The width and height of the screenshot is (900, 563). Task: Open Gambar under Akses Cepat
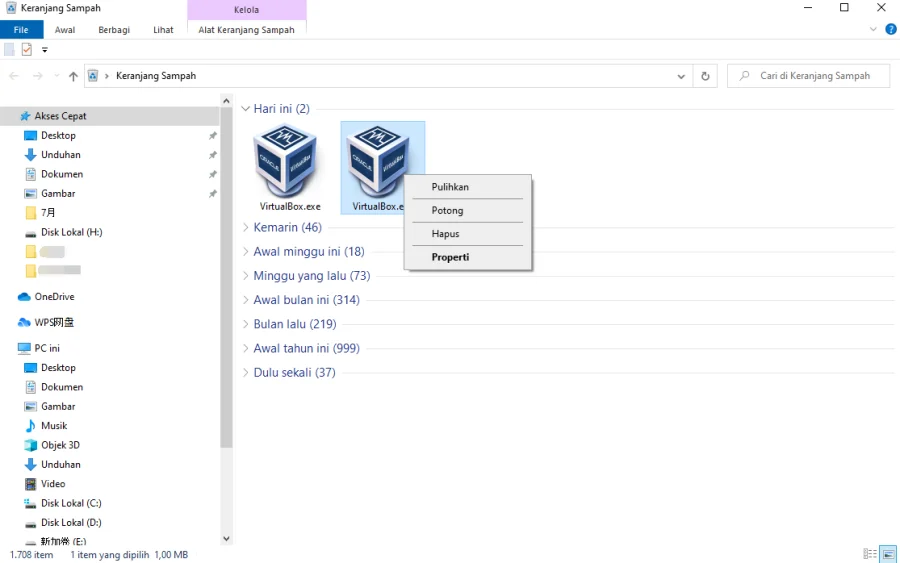tap(57, 193)
